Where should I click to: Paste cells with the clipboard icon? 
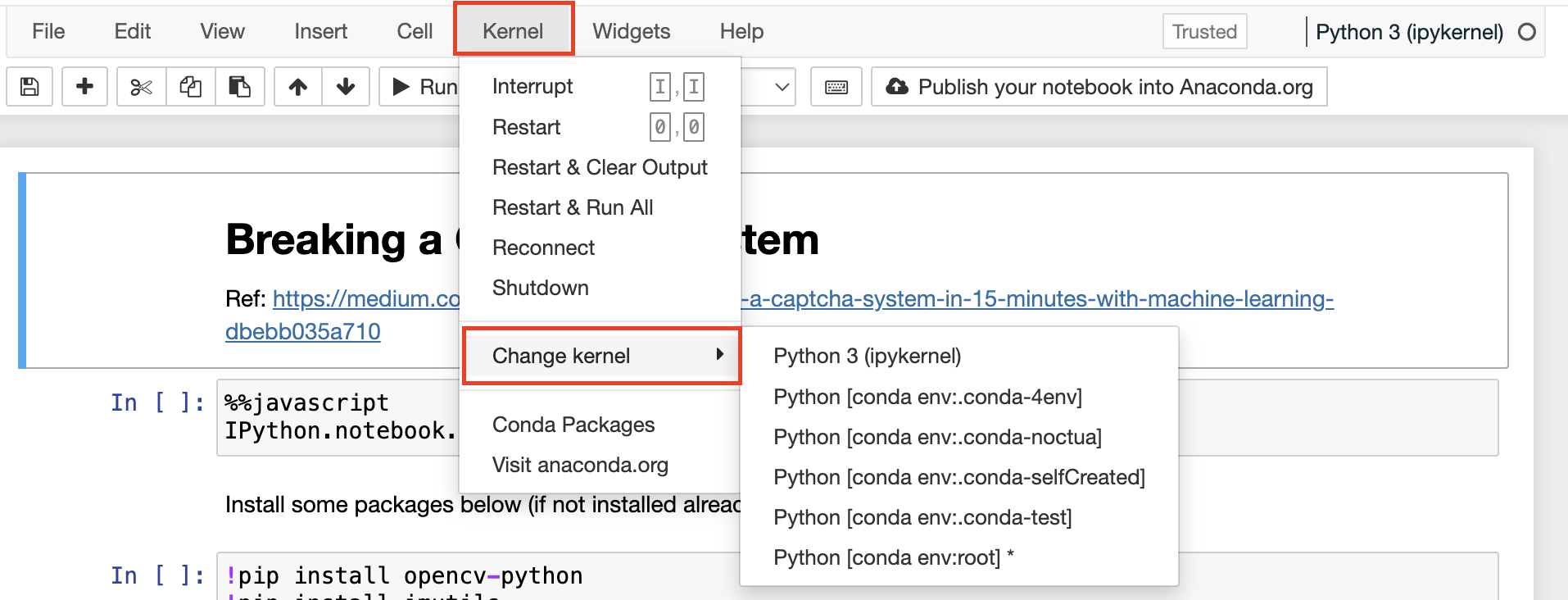tap(239, 87)
